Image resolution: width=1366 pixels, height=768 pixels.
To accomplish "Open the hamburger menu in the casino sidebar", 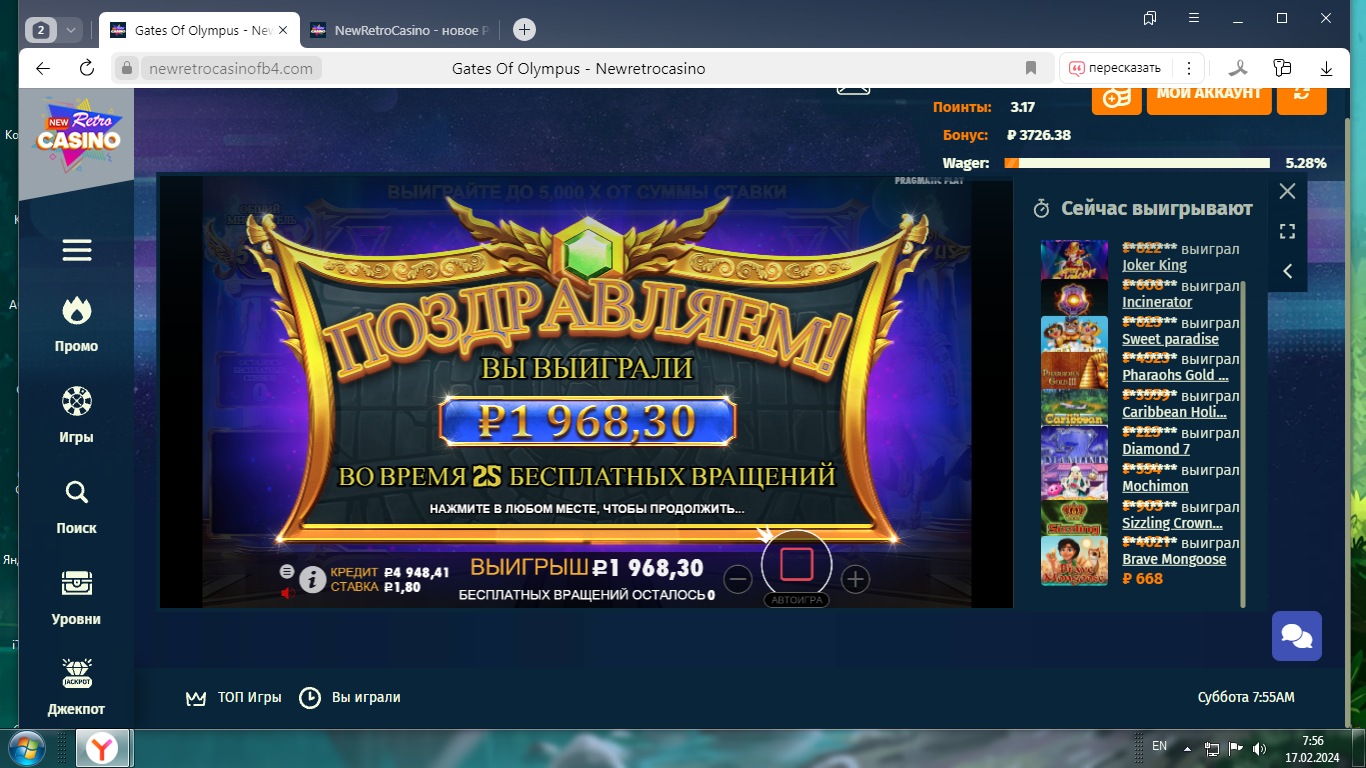I will [77, 250].
